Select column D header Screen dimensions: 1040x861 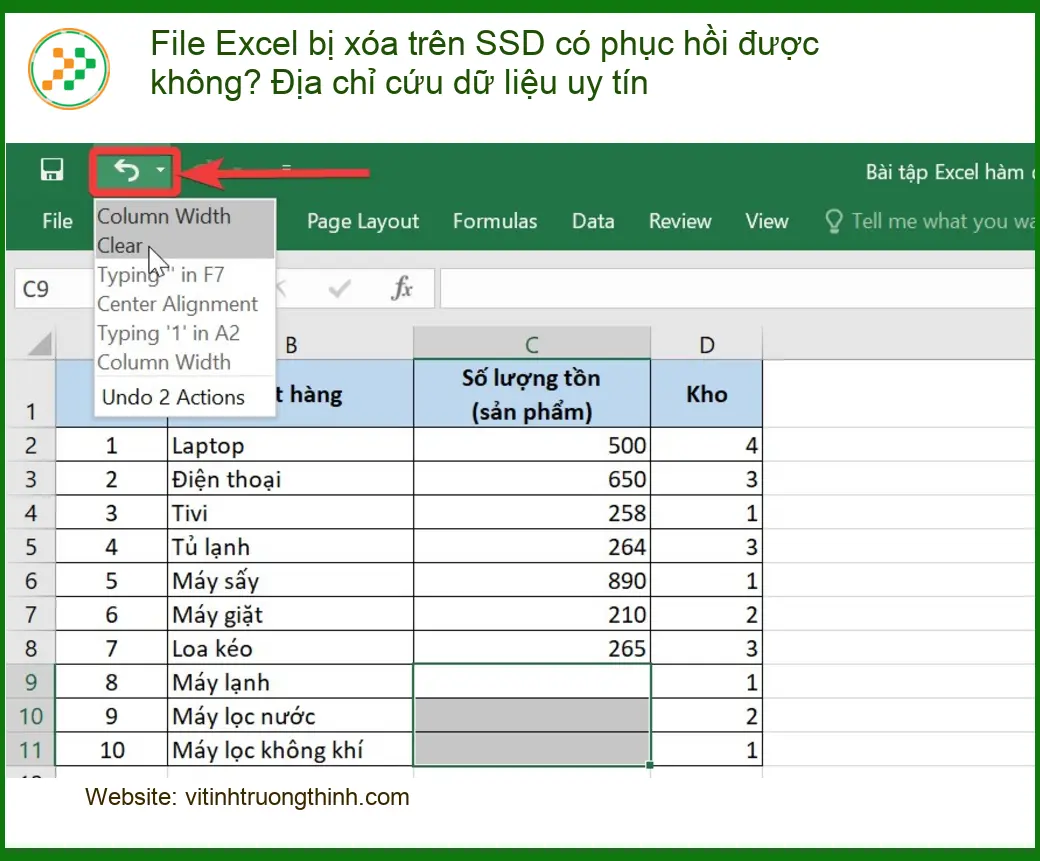tap(707, 344)
